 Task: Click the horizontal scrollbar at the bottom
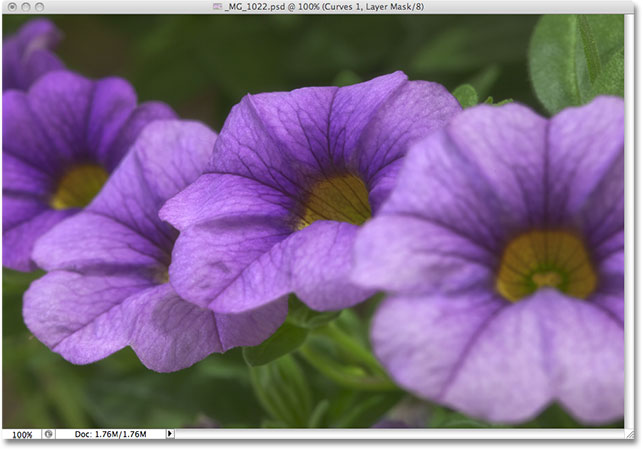tap(400, 434)
